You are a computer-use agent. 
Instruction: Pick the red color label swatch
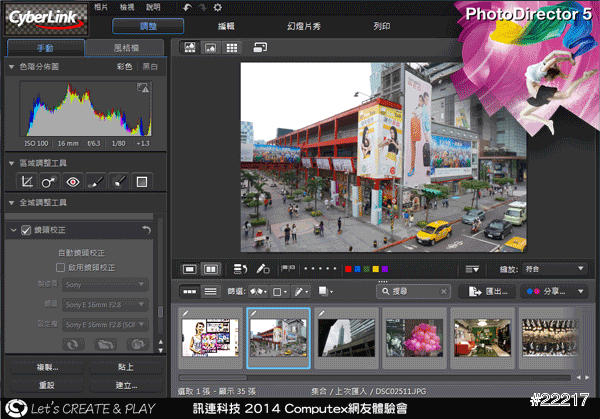click(x=346, y=268)
